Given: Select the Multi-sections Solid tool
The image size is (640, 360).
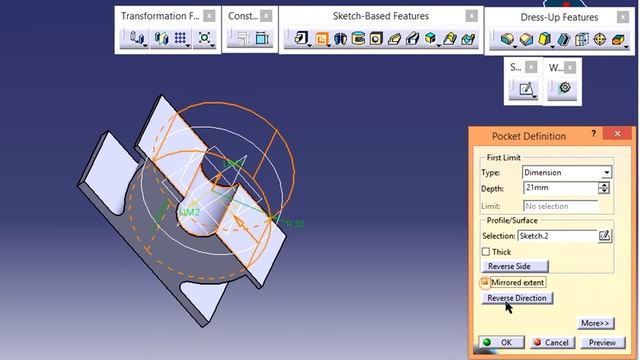Looking at the screenshot, I should click(x=450, y=39).
